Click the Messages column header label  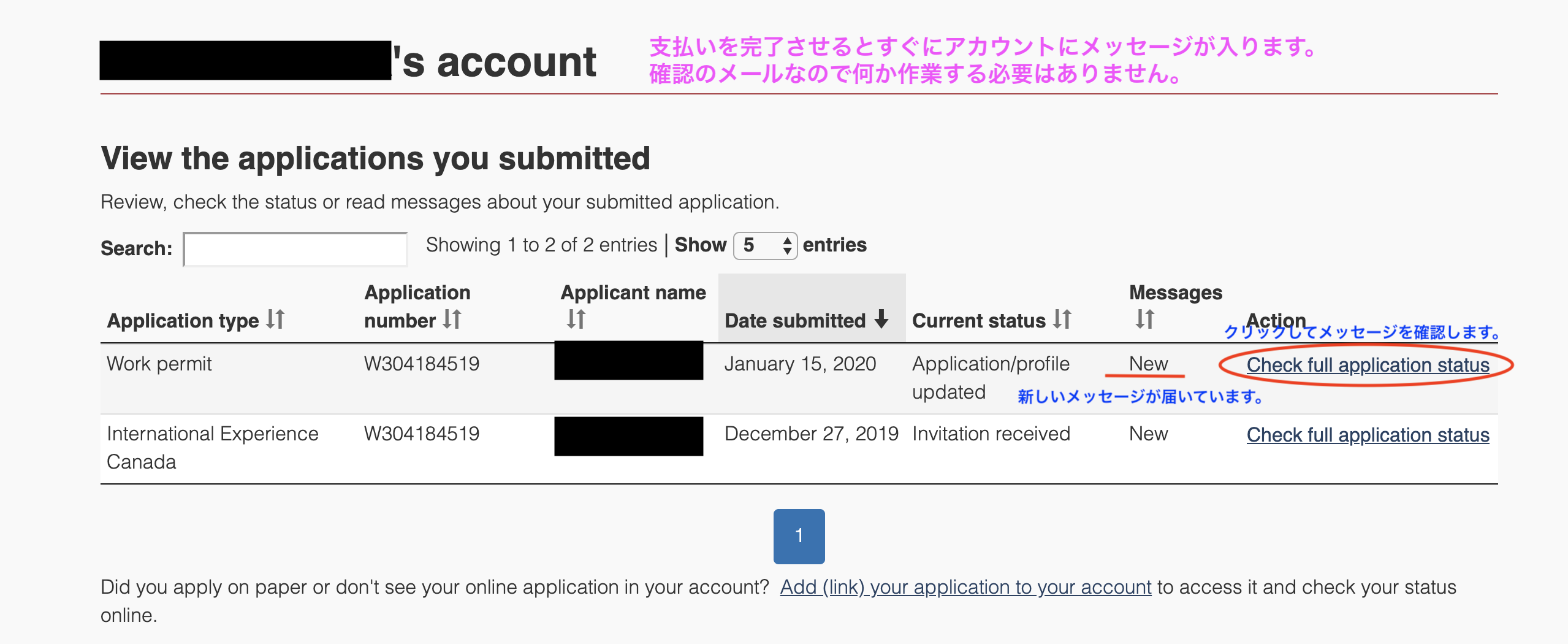coord(1175,293)
